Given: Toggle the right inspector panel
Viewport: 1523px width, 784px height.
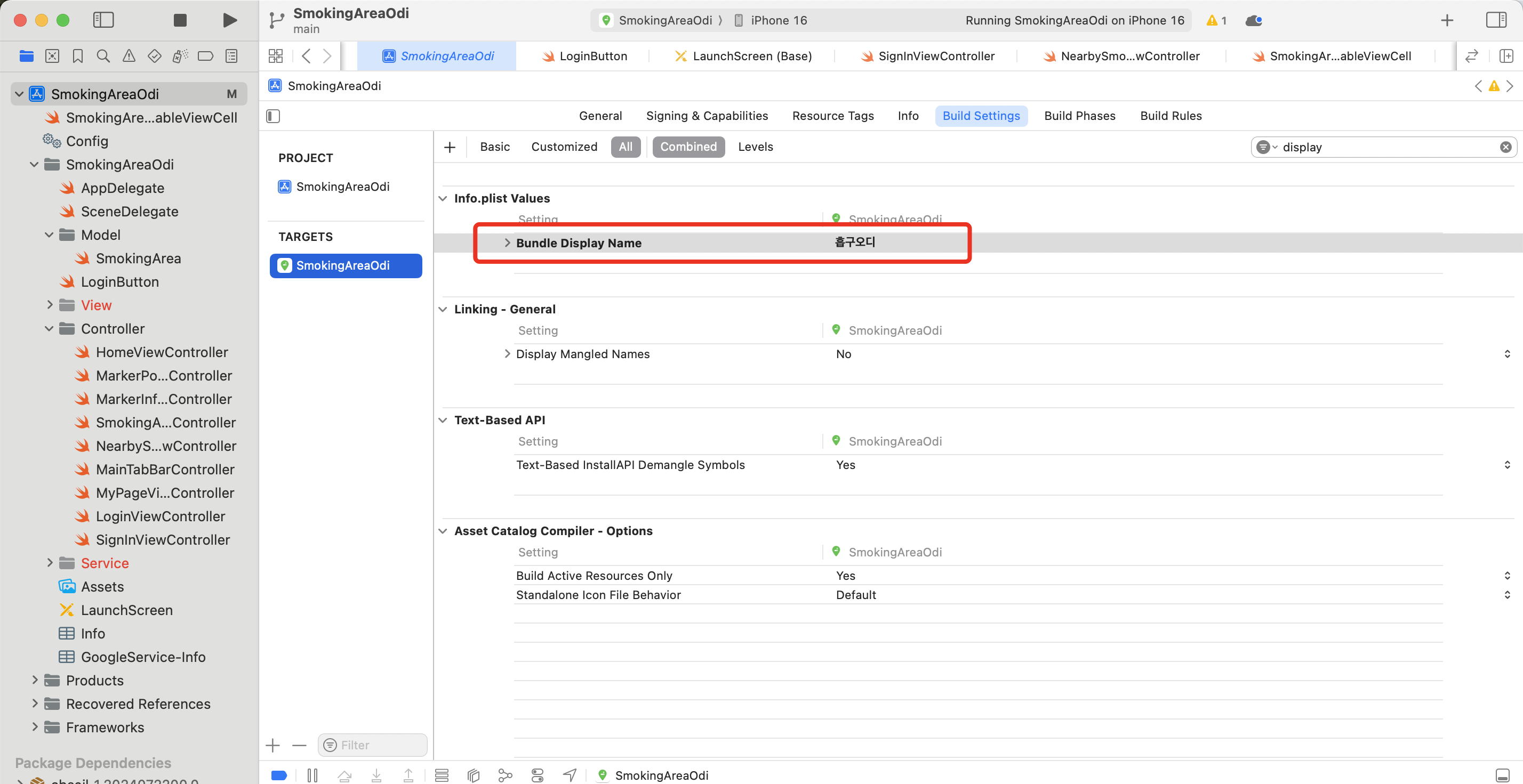Looking at the screenshot, I should tap(1495, 20).
